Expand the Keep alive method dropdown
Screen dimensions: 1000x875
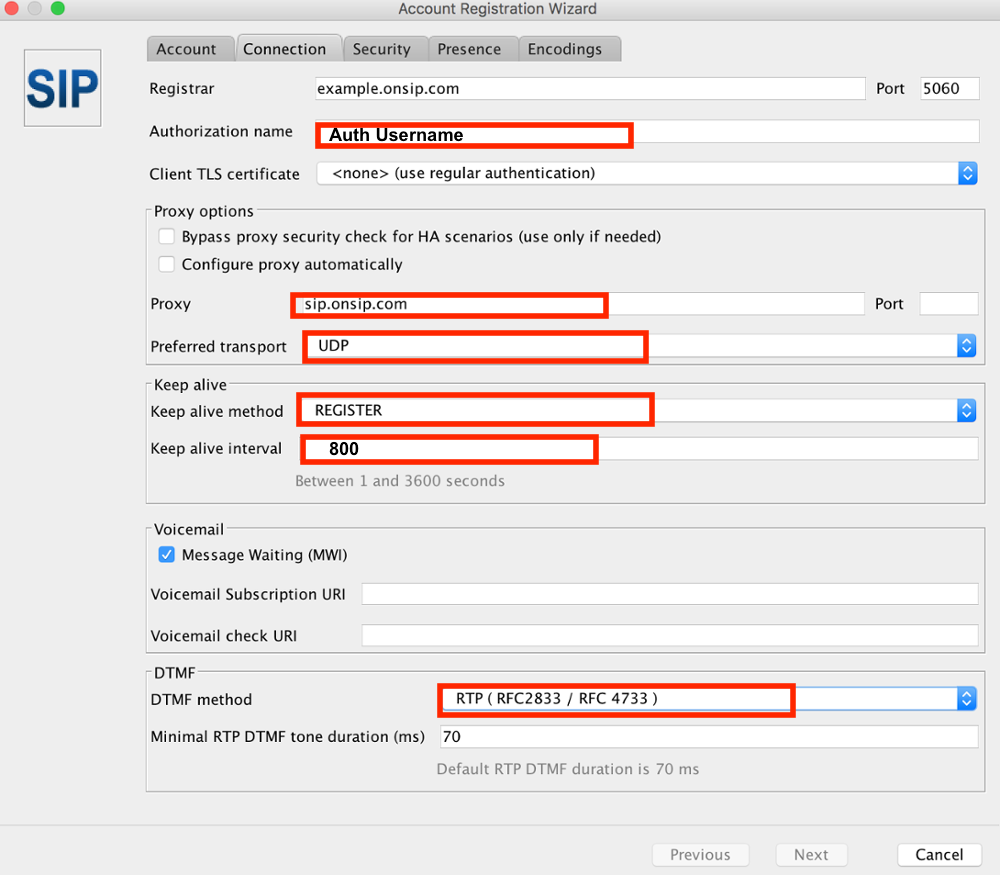[637, 411]
